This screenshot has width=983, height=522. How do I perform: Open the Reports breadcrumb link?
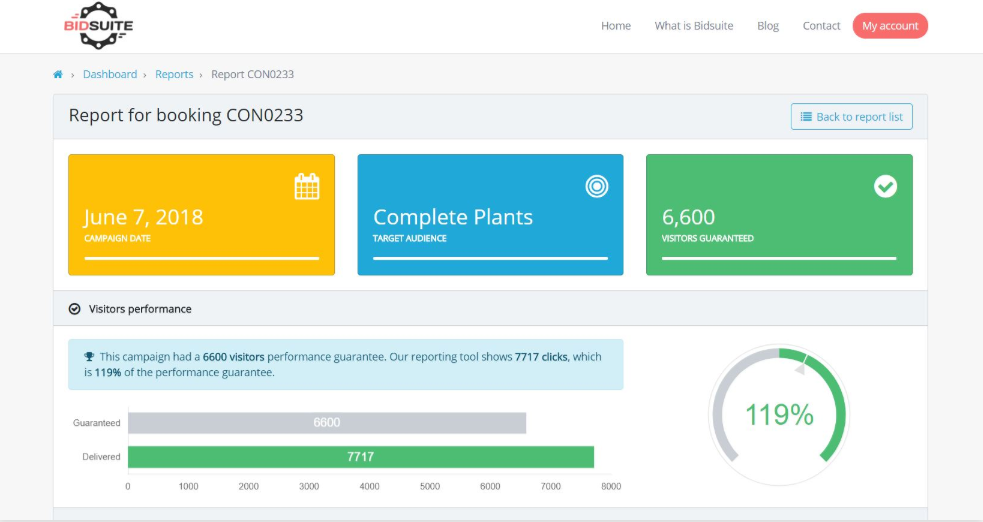[174, 74]
